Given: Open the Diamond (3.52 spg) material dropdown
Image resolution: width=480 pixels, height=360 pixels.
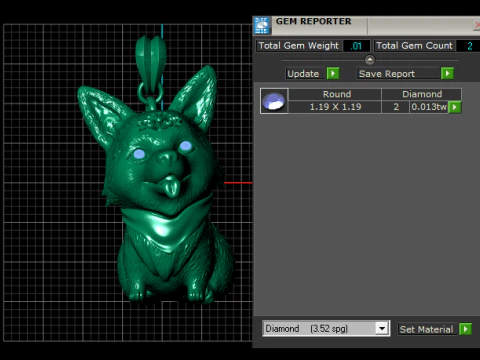Looking at the screenshot, I should click(382, 329).
